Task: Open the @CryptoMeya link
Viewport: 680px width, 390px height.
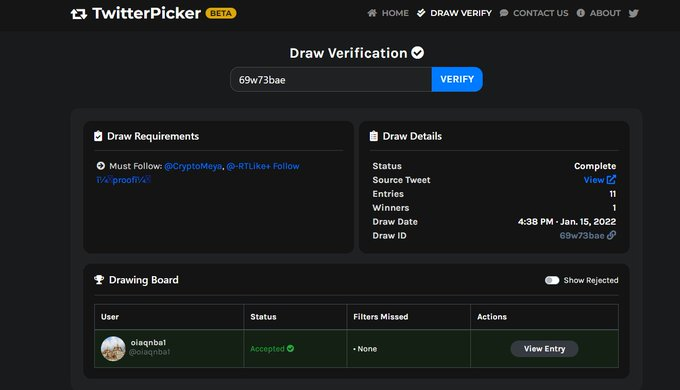Action: pyautogui.click(x=193, y=166)
